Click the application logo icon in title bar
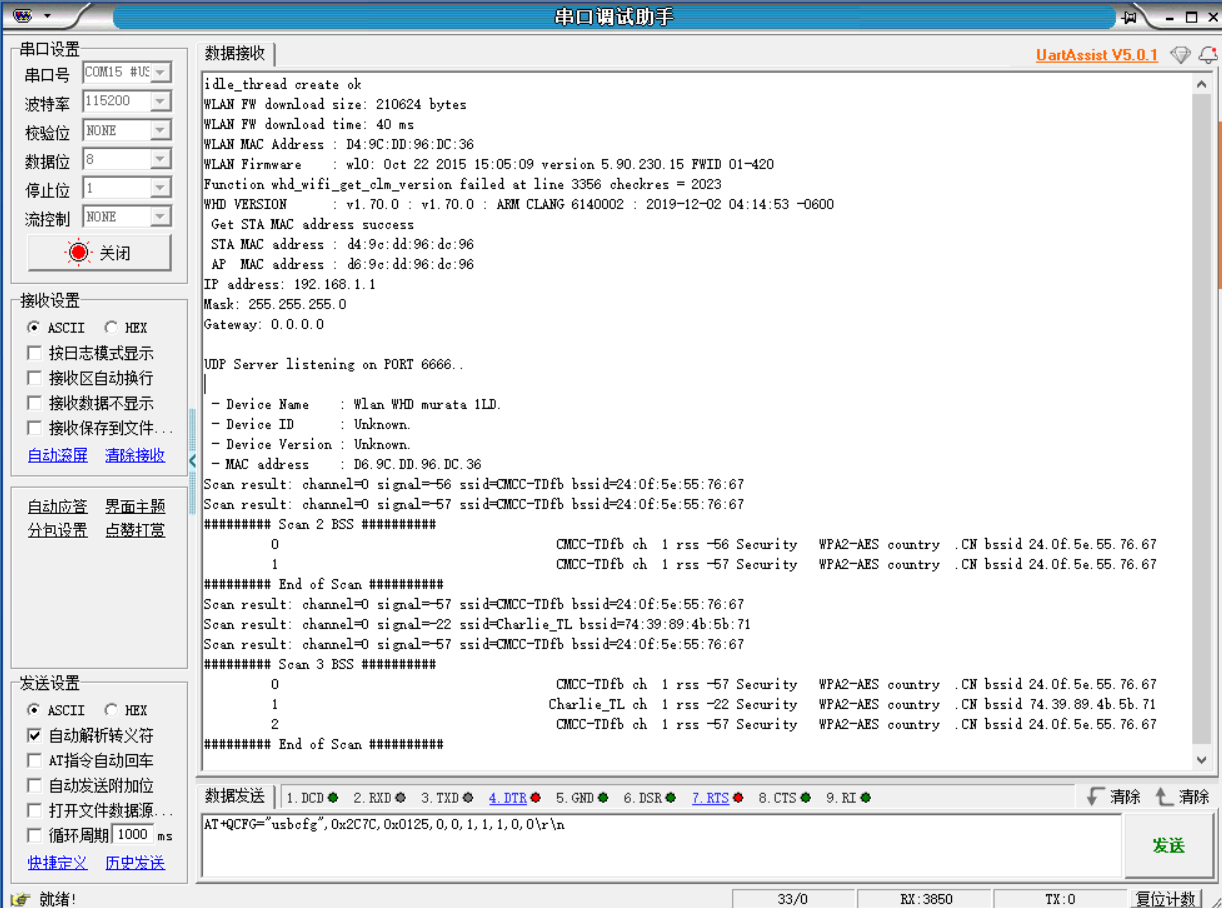Image resolution: width=1222 pixels, height=908 pixels. pos(23,16)
